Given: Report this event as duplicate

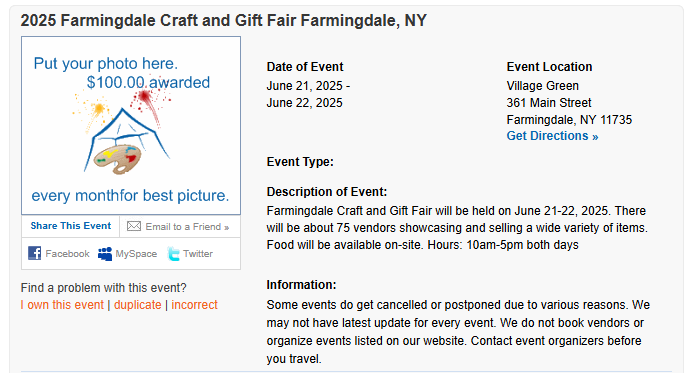Looking at the screenshot, I should pos(137,305).
